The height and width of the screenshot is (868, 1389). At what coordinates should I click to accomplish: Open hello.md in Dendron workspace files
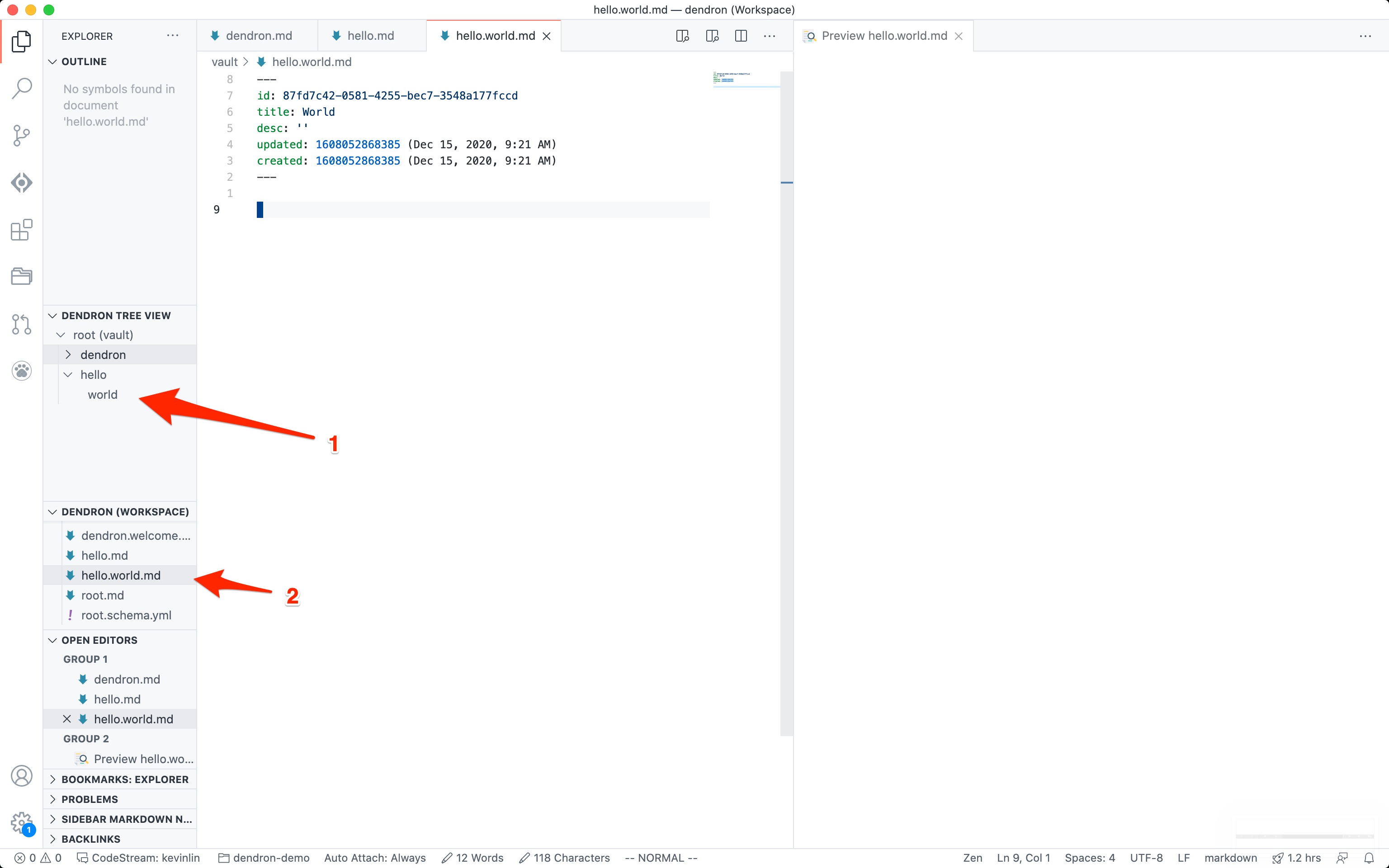(120, 555)
